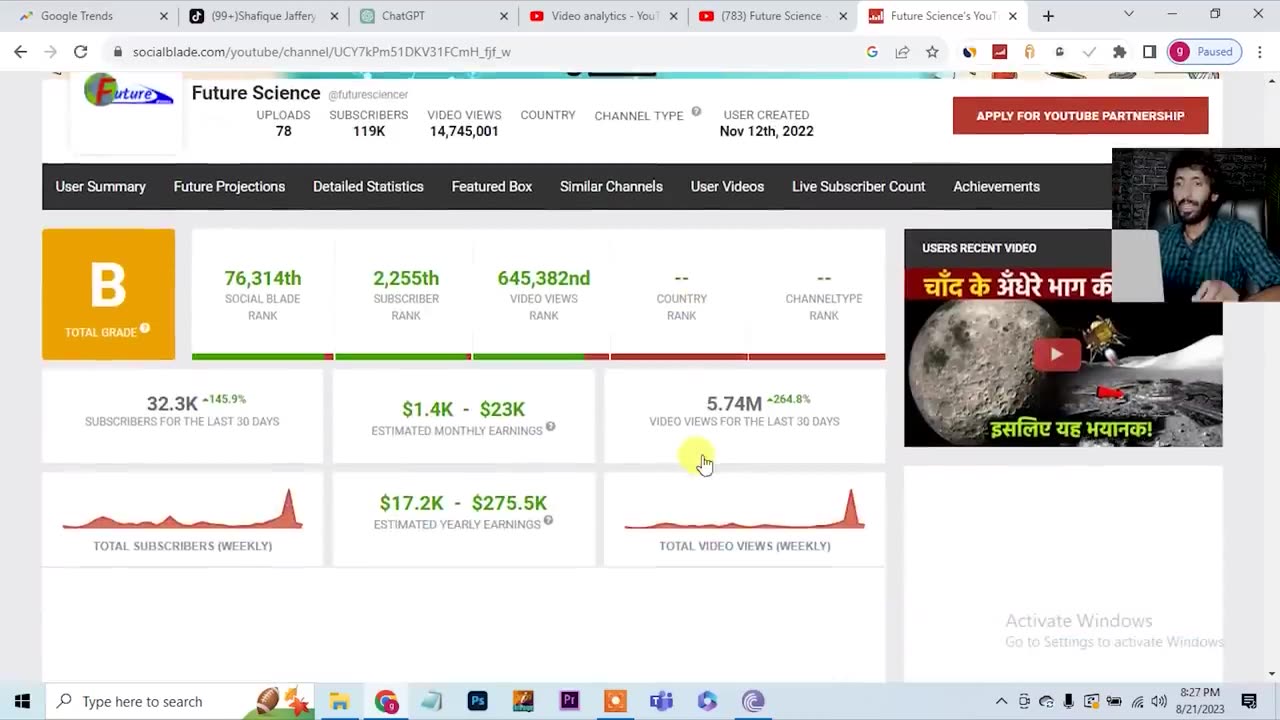The height and width of the screenshot is (720, 1280).
Task: Click the 645,382nd video views rank
Action: [544, 278]
